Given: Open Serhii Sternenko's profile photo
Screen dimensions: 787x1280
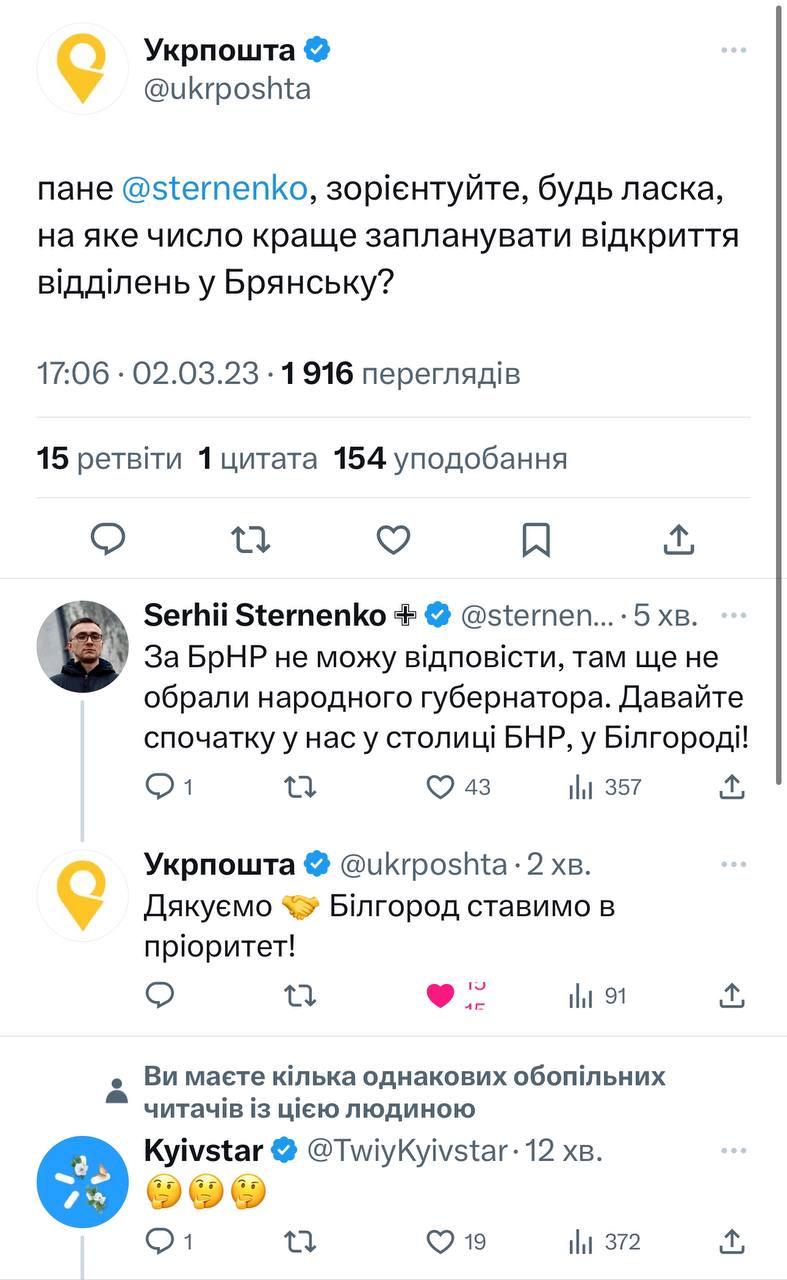Looking at the screenshot, I should coord(82,646).
